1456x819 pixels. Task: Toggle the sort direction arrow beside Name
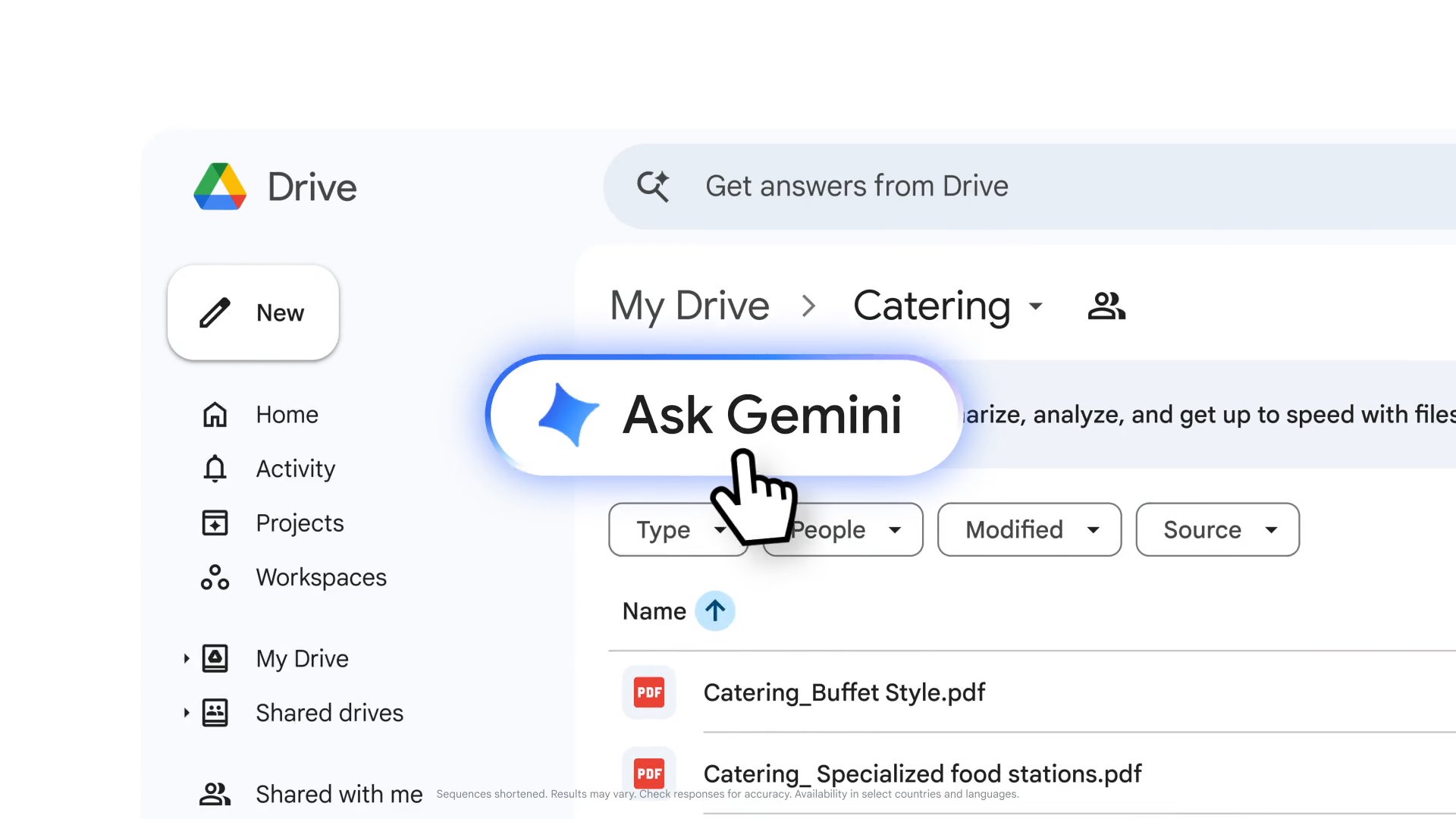click(x=715, y=610)
